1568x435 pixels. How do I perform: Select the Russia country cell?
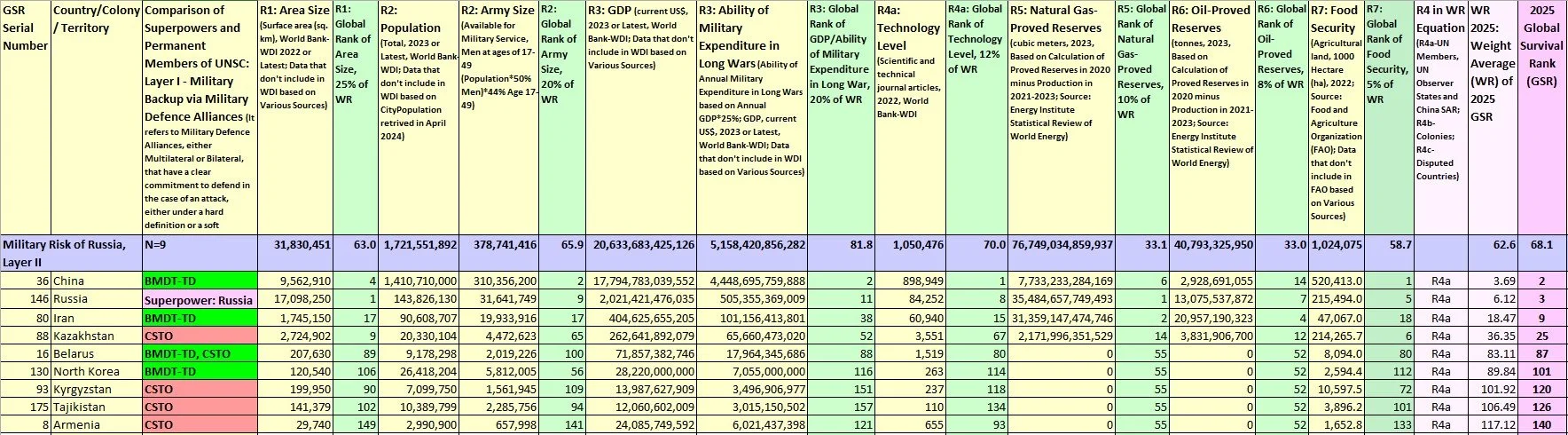point(96,300)
